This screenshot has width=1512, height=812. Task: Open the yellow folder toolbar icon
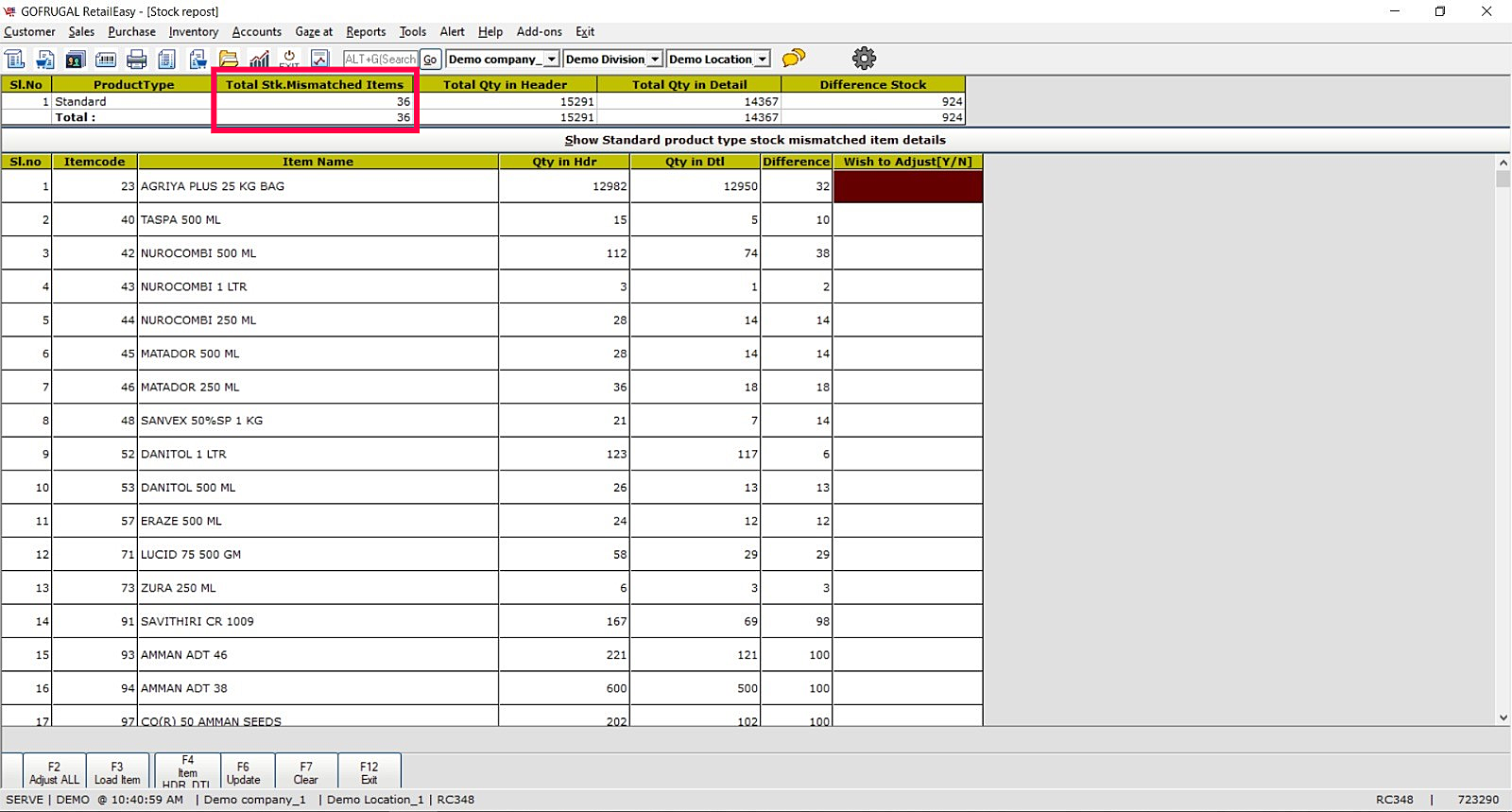229,60
